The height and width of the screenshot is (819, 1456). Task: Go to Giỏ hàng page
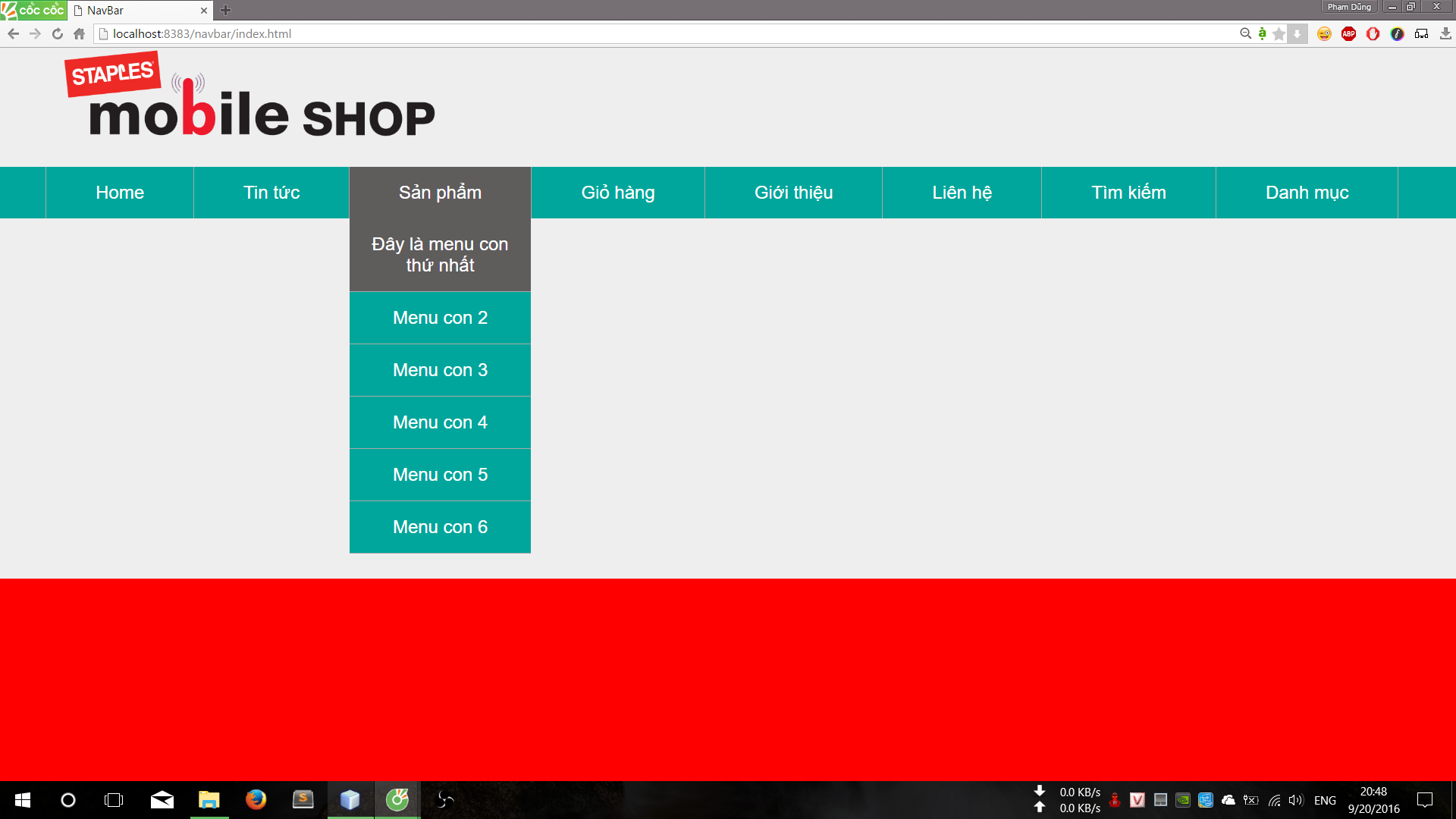point(618,193)
